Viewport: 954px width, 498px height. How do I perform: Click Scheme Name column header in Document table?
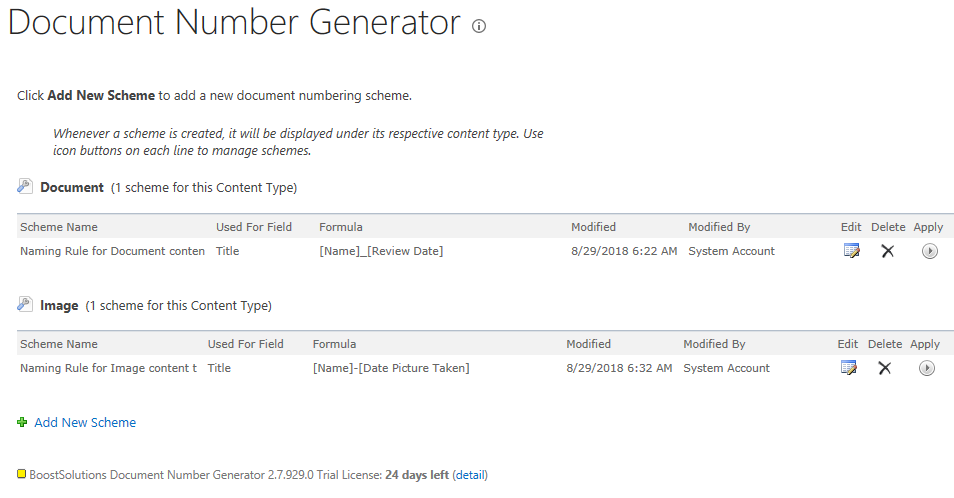click(x=59, y=227)
